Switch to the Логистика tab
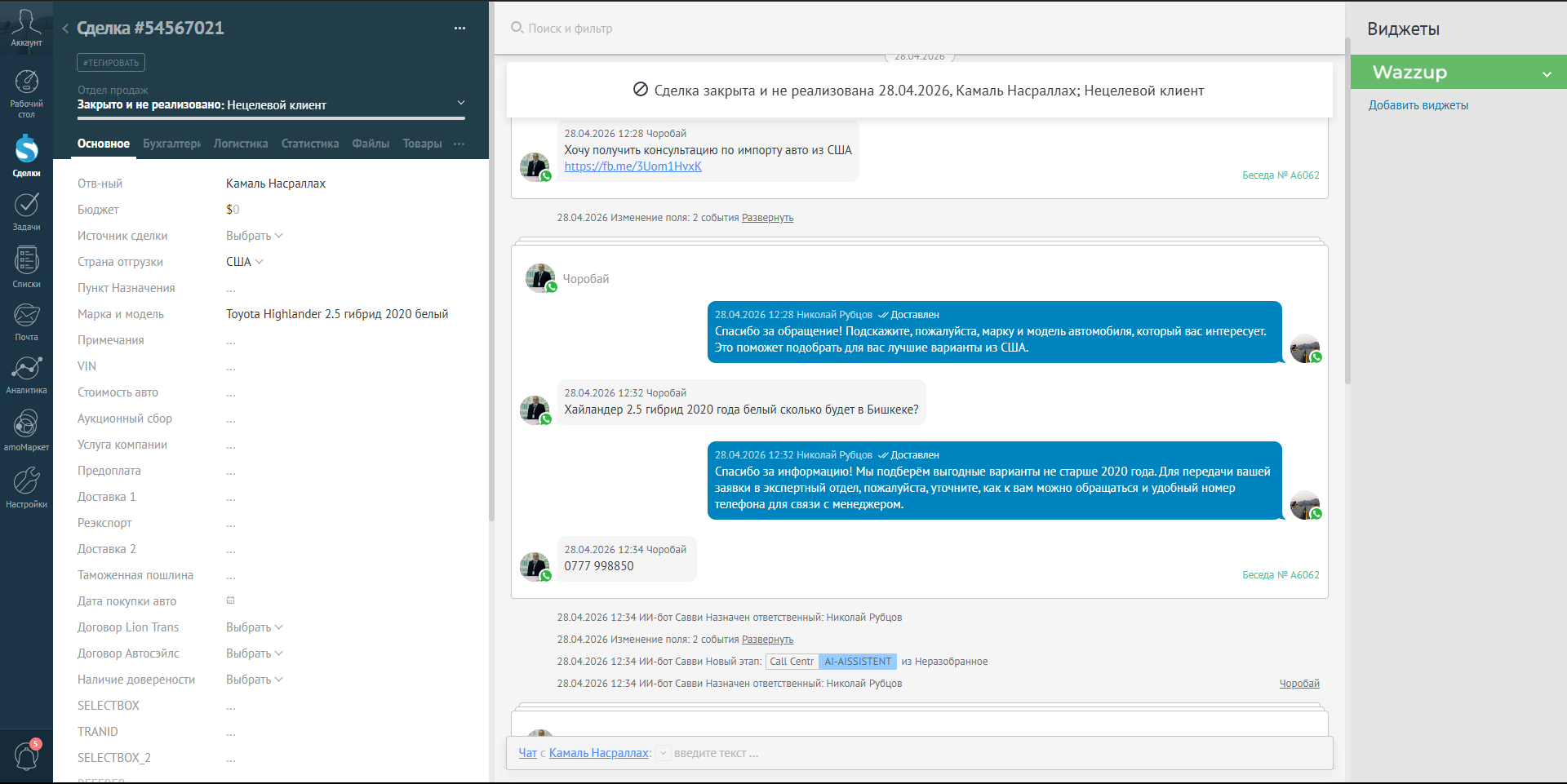Image resolution: width=1567 pixels, height=784 pixels. (241, 144)
